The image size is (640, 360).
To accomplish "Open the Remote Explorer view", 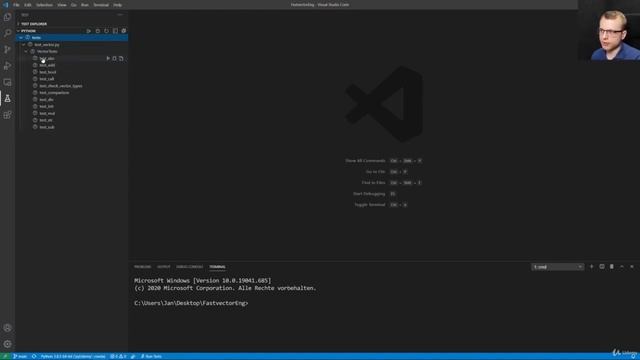I will [7, 82].
